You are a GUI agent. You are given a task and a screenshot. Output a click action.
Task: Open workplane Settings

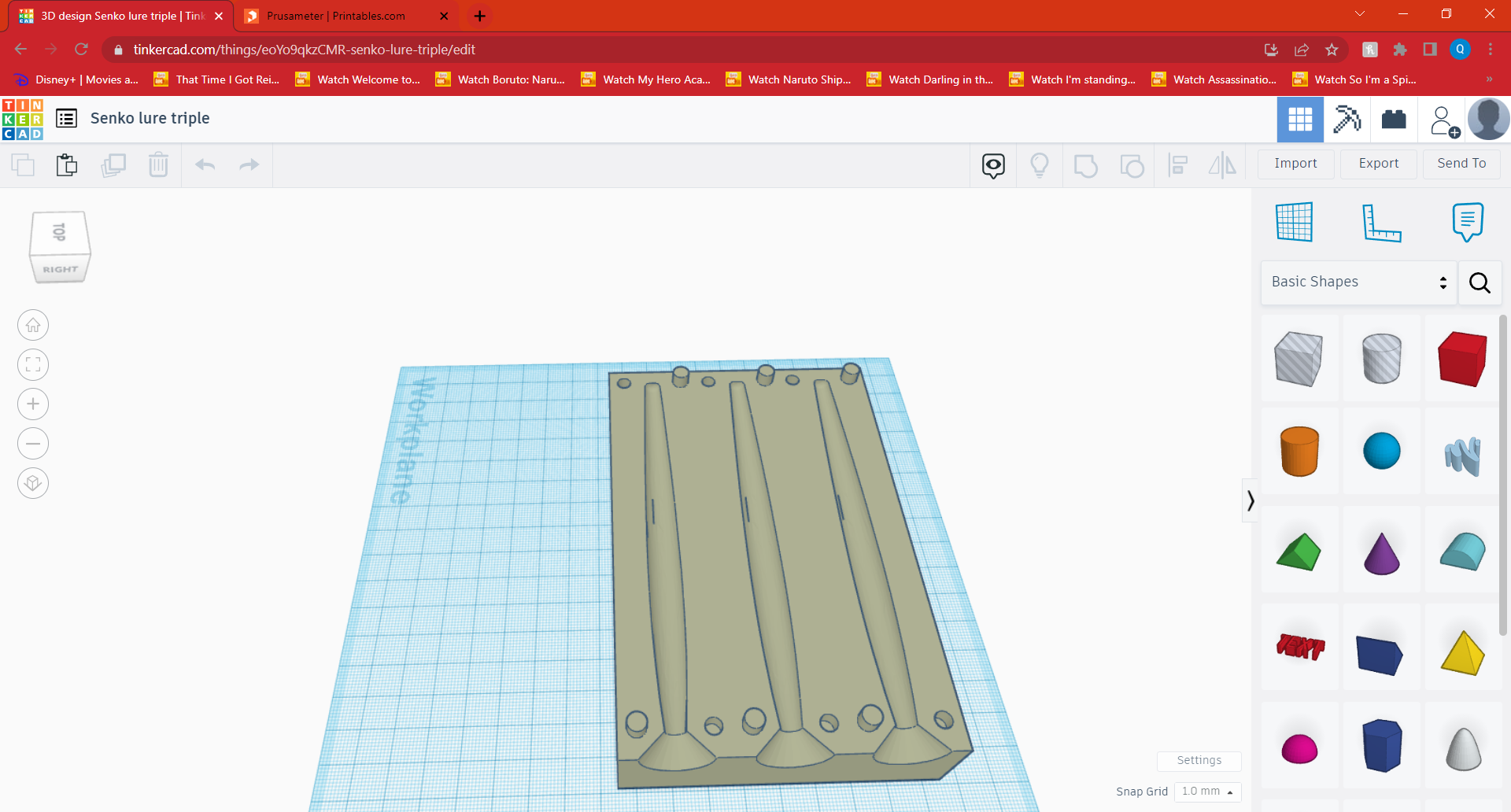pos(1199,761)
